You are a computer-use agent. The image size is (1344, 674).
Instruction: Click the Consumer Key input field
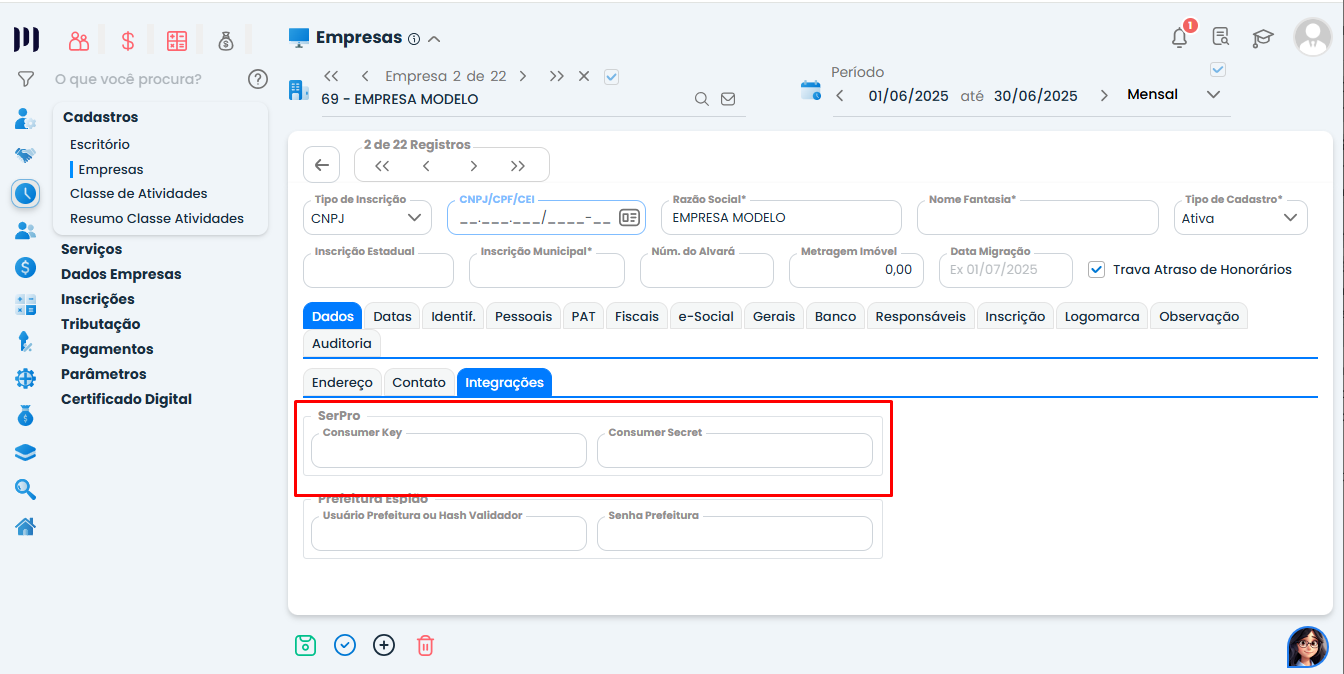(x=449, y=450)
